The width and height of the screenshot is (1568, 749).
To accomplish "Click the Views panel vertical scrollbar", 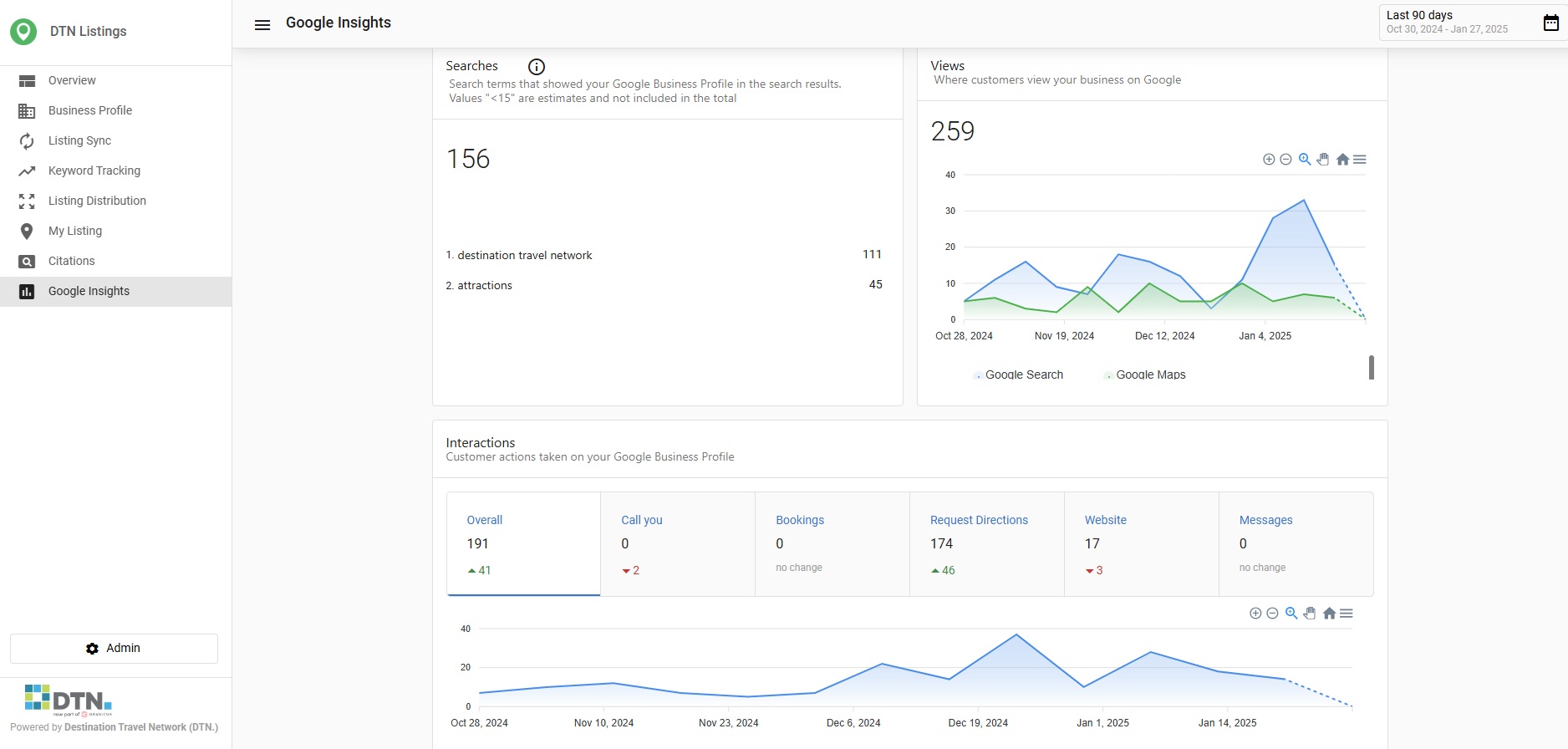I will 1372,367.
